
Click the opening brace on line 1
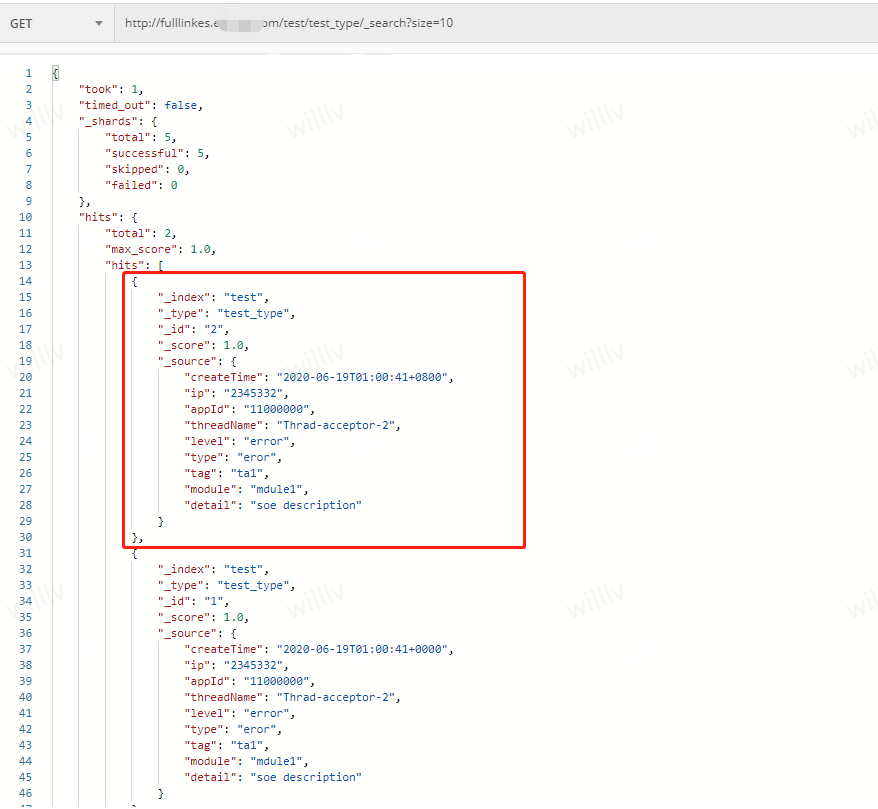[x=55, y=73]
